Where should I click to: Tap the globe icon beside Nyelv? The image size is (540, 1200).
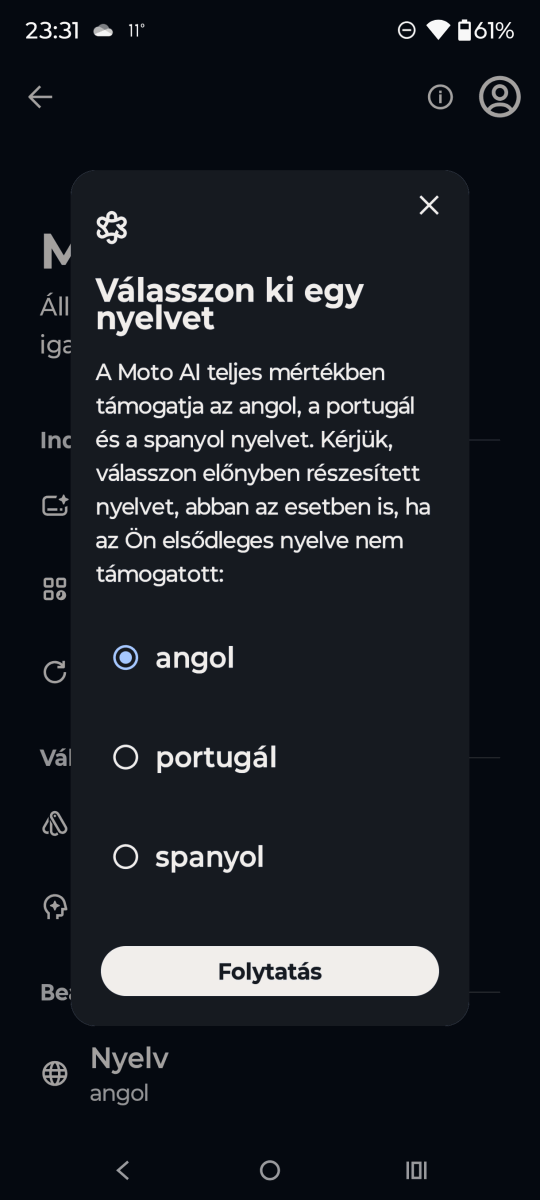[55, 1074]
